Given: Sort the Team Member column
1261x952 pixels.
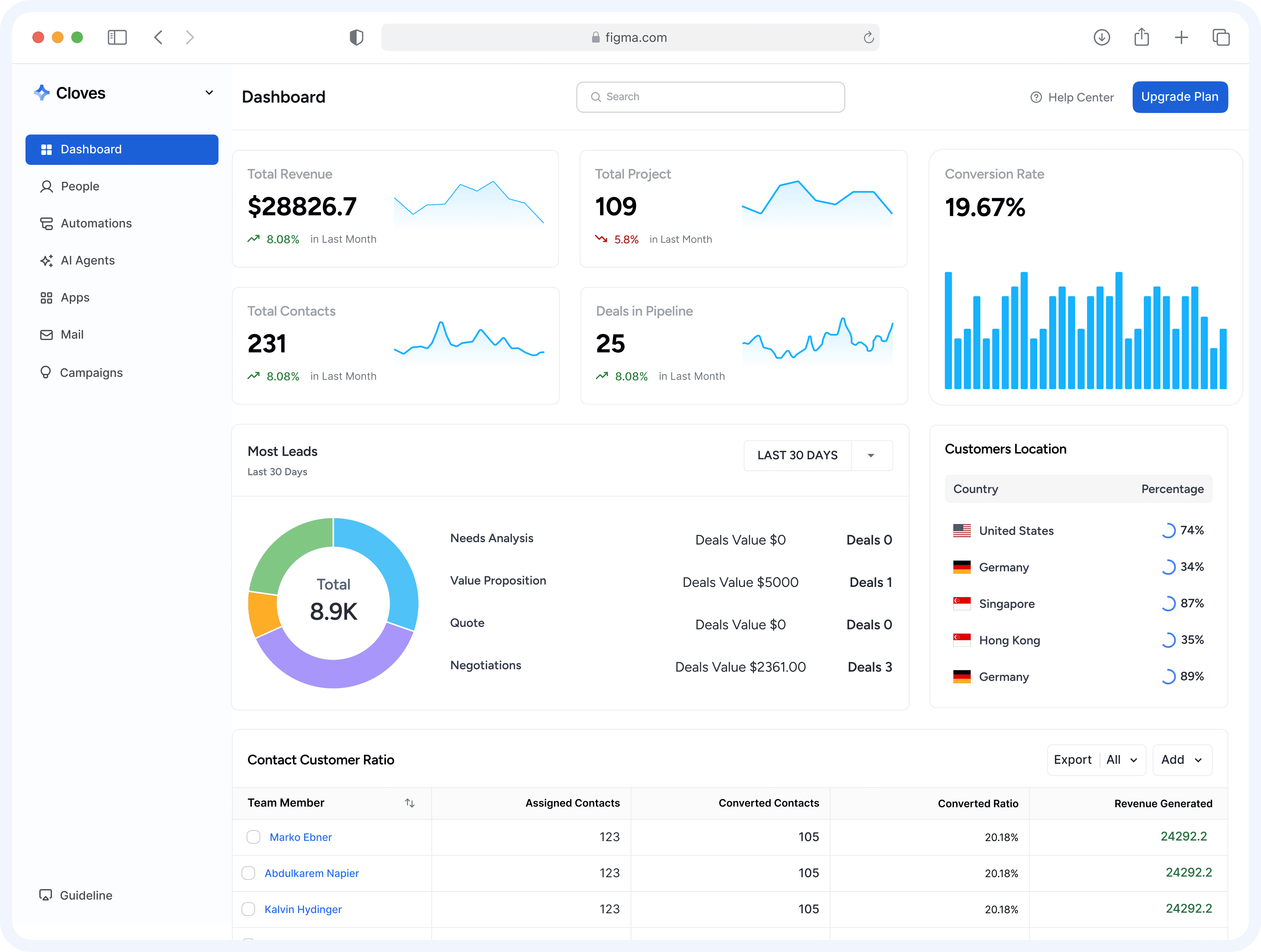Looking at the screenshot, I should (410, 802).
